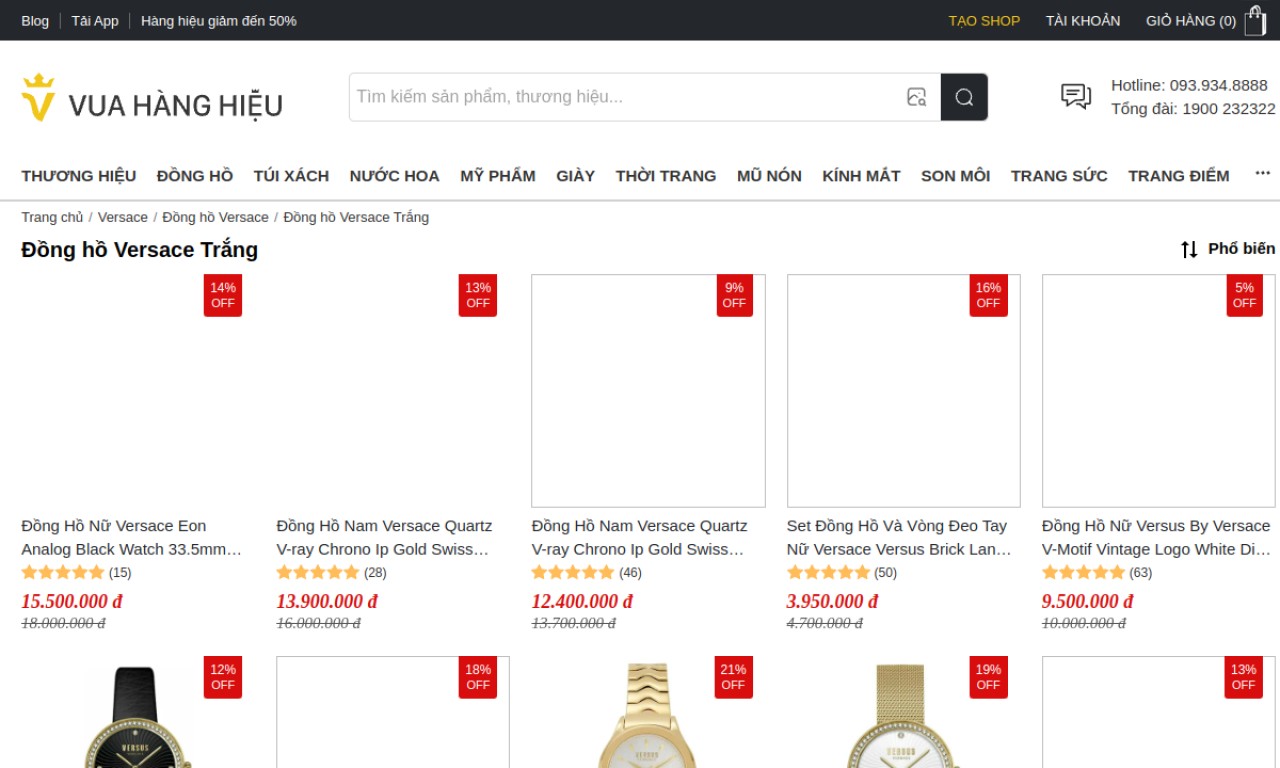Open the TÚI XÁCH menu
The image size is (1280, 768).
(x=291, y=176)
